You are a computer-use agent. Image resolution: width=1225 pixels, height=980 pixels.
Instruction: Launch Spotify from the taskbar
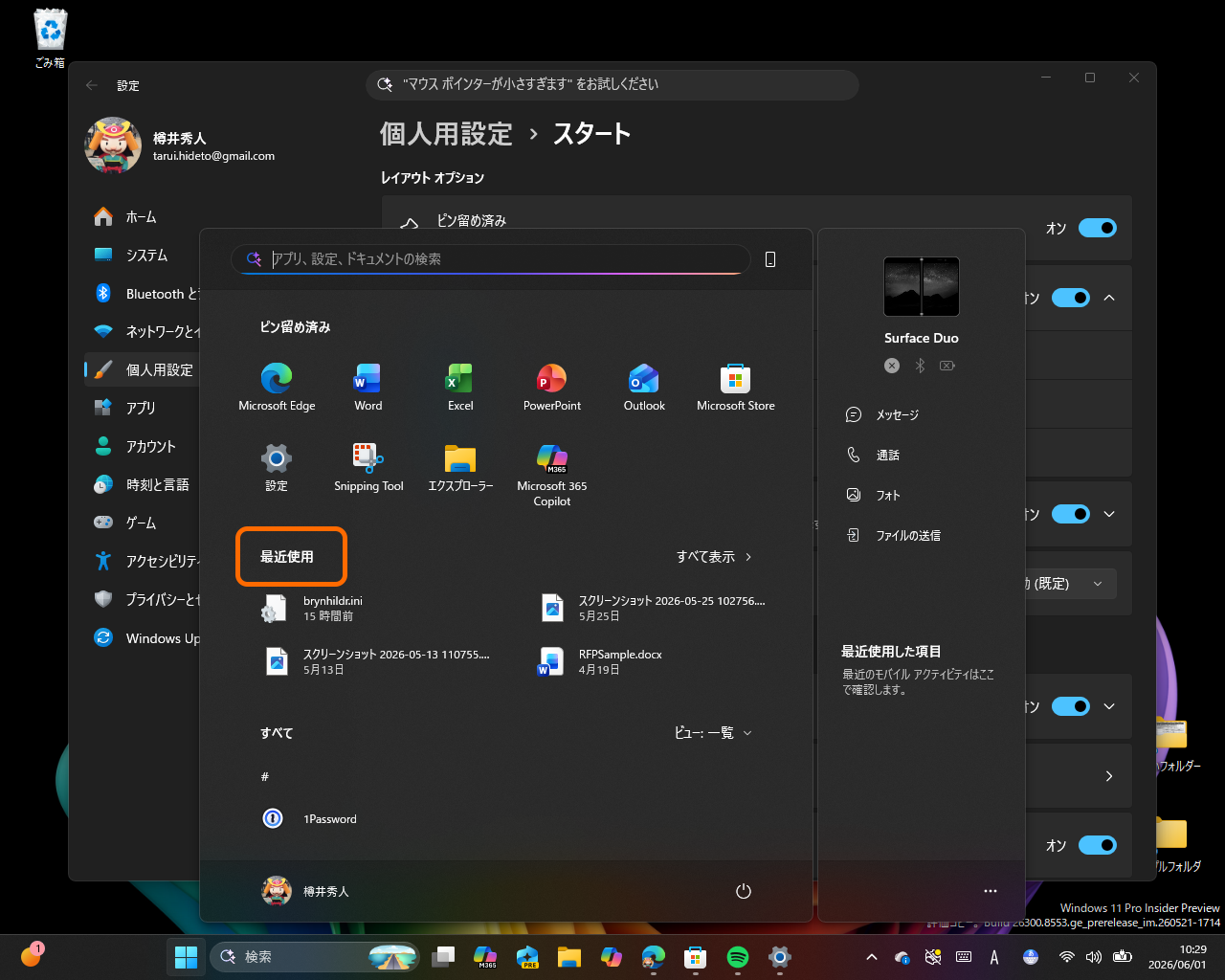click(x=738, y=956)
